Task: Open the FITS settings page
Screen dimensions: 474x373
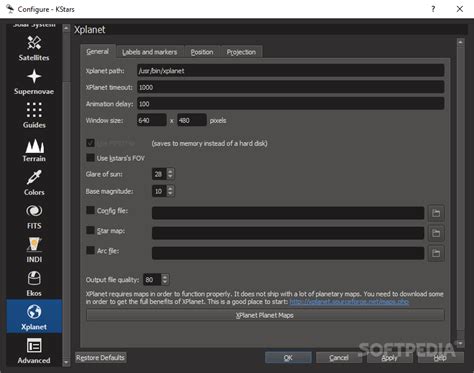Action: pos(34,217)
